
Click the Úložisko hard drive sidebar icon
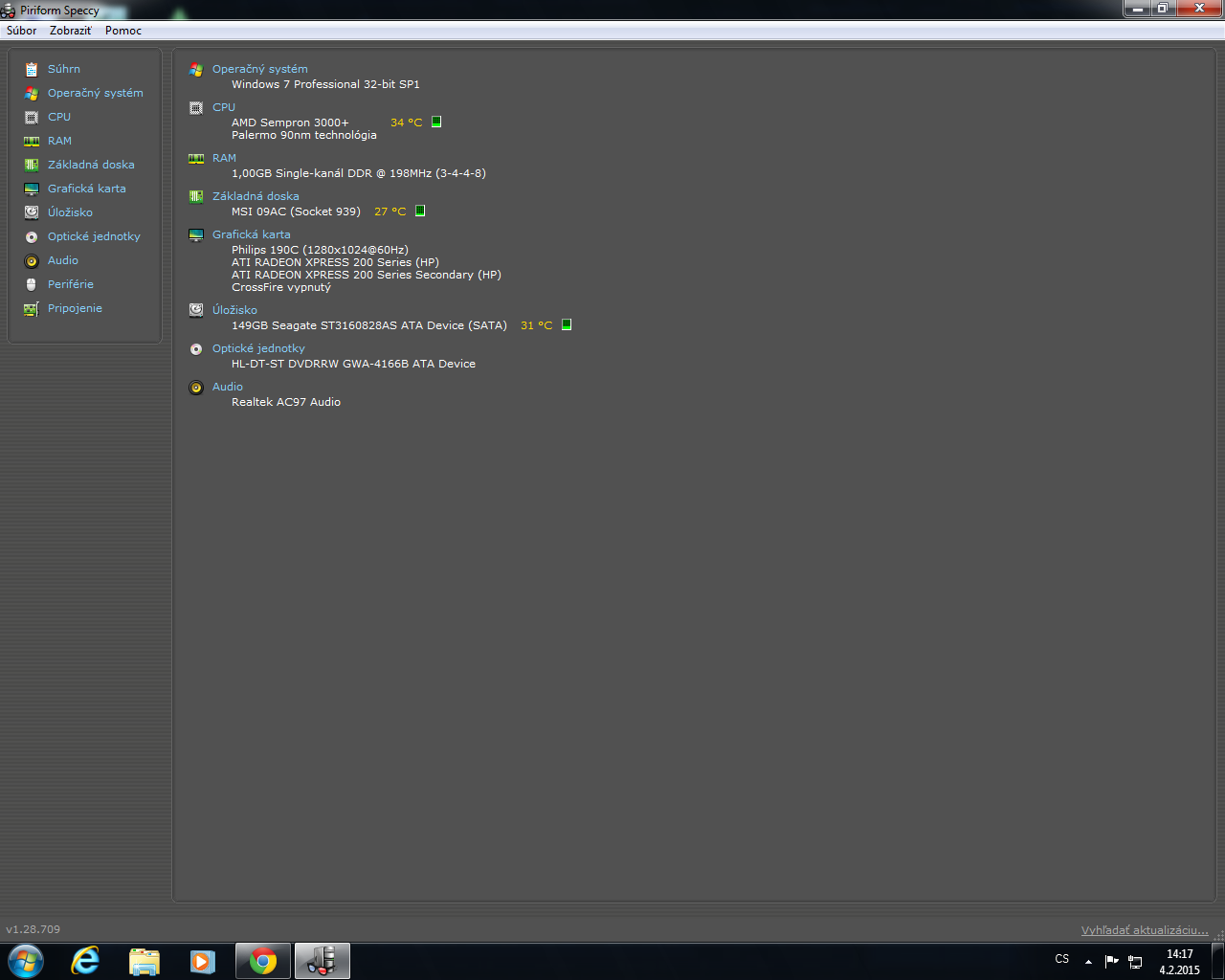[32, 212]
